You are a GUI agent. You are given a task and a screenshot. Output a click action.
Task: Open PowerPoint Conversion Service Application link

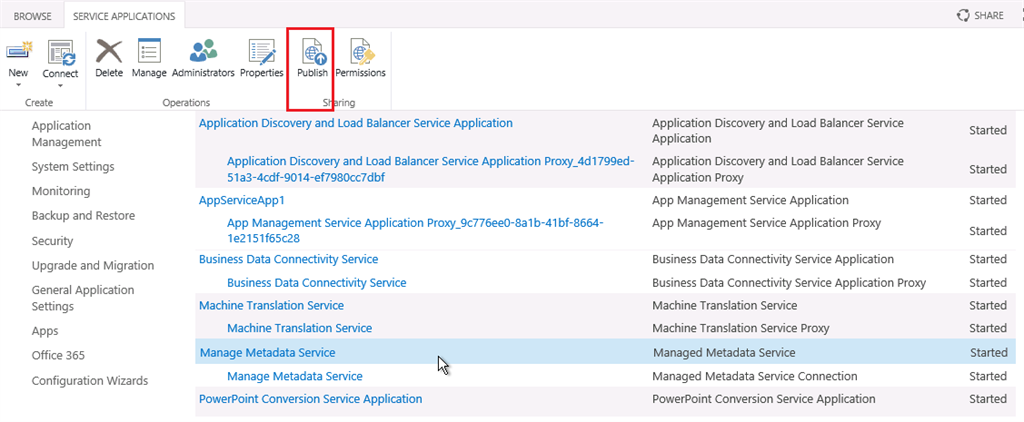pos(310,398)
